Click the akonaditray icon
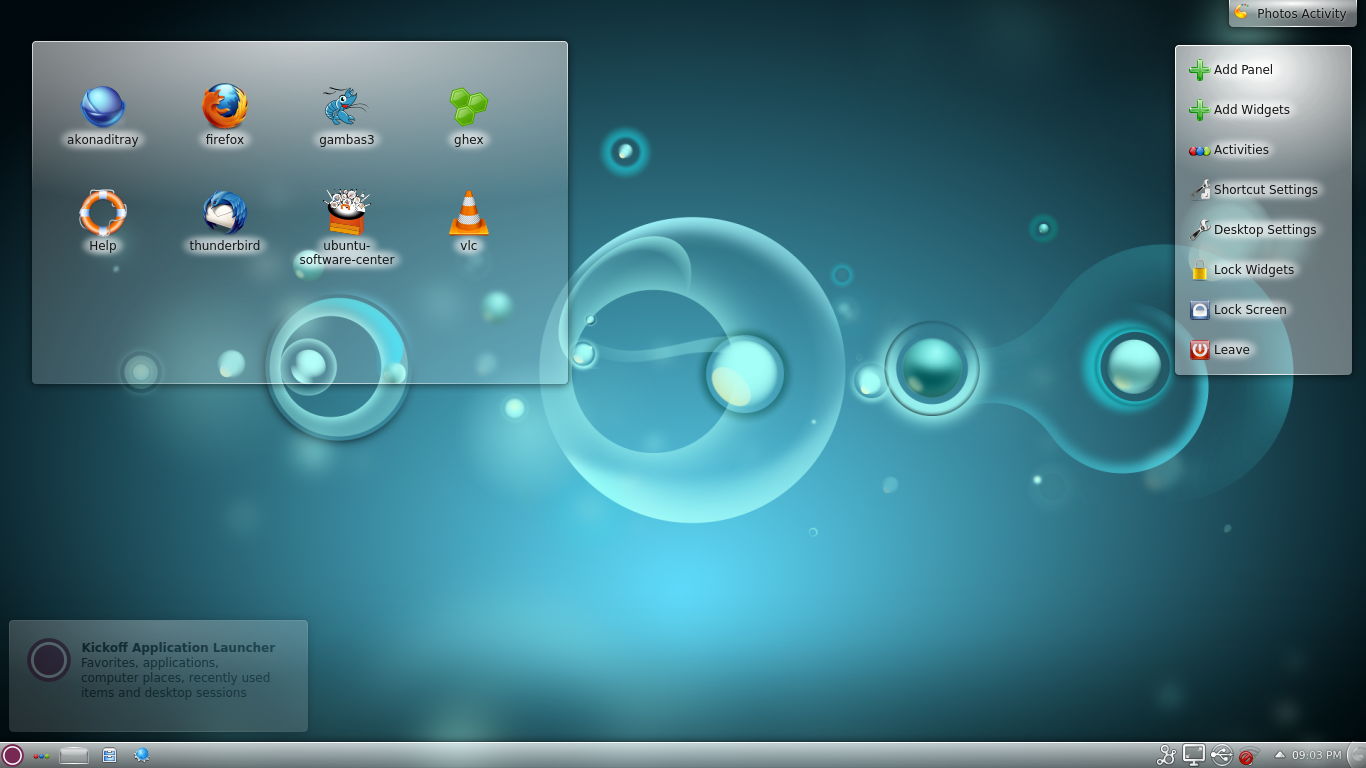 (103, 107)
